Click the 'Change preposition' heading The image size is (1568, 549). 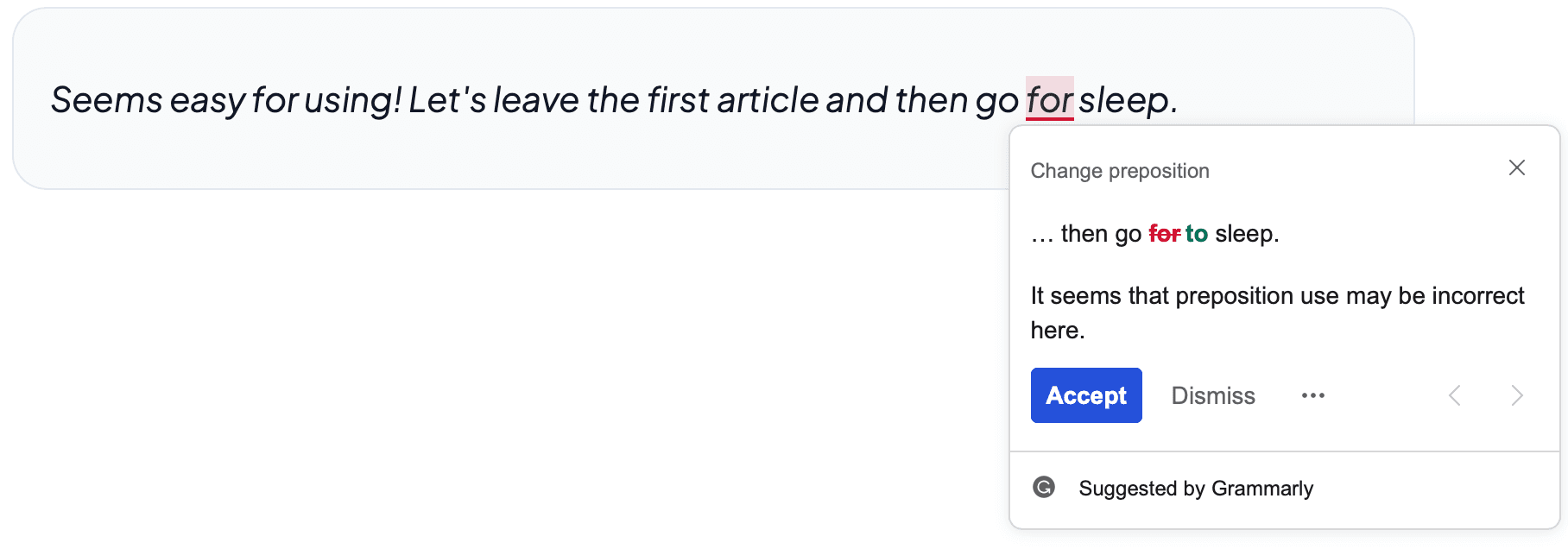[x=1119, y=170]
